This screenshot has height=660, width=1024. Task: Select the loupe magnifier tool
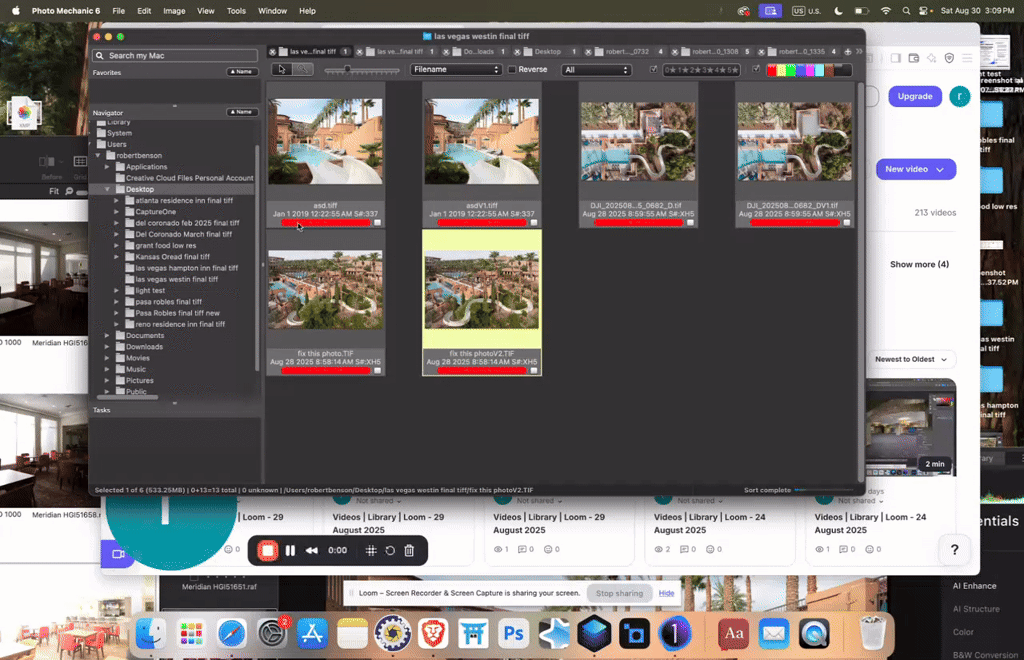(301, 70)
